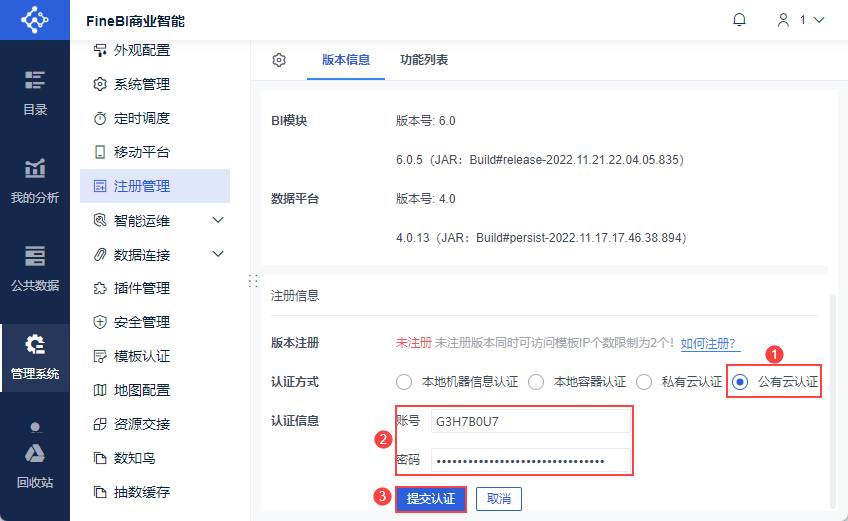Click 数据平台 version text 4.0.13

[541, 238]
